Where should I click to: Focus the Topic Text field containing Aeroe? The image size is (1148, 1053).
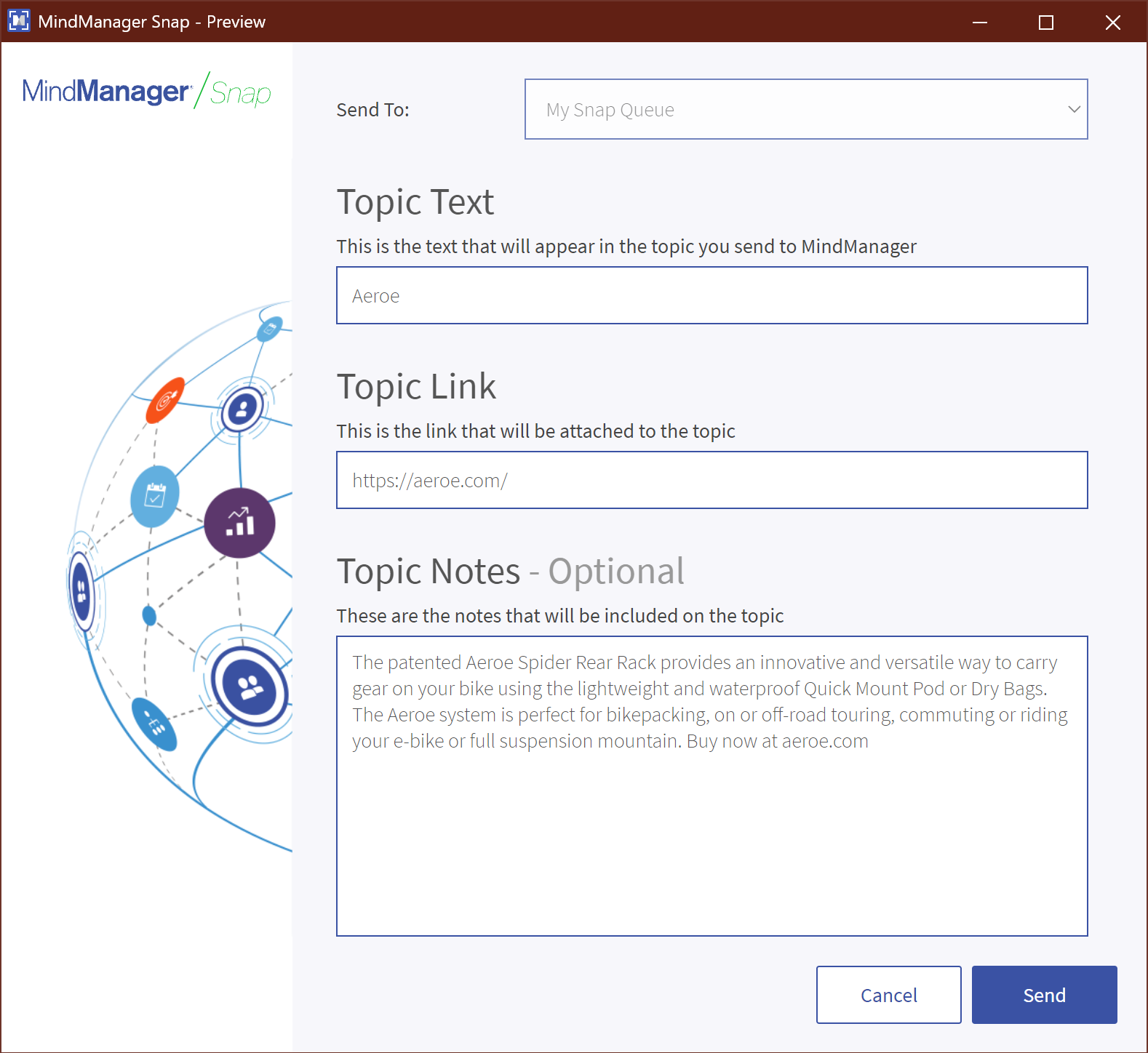[x=711, y=295]
